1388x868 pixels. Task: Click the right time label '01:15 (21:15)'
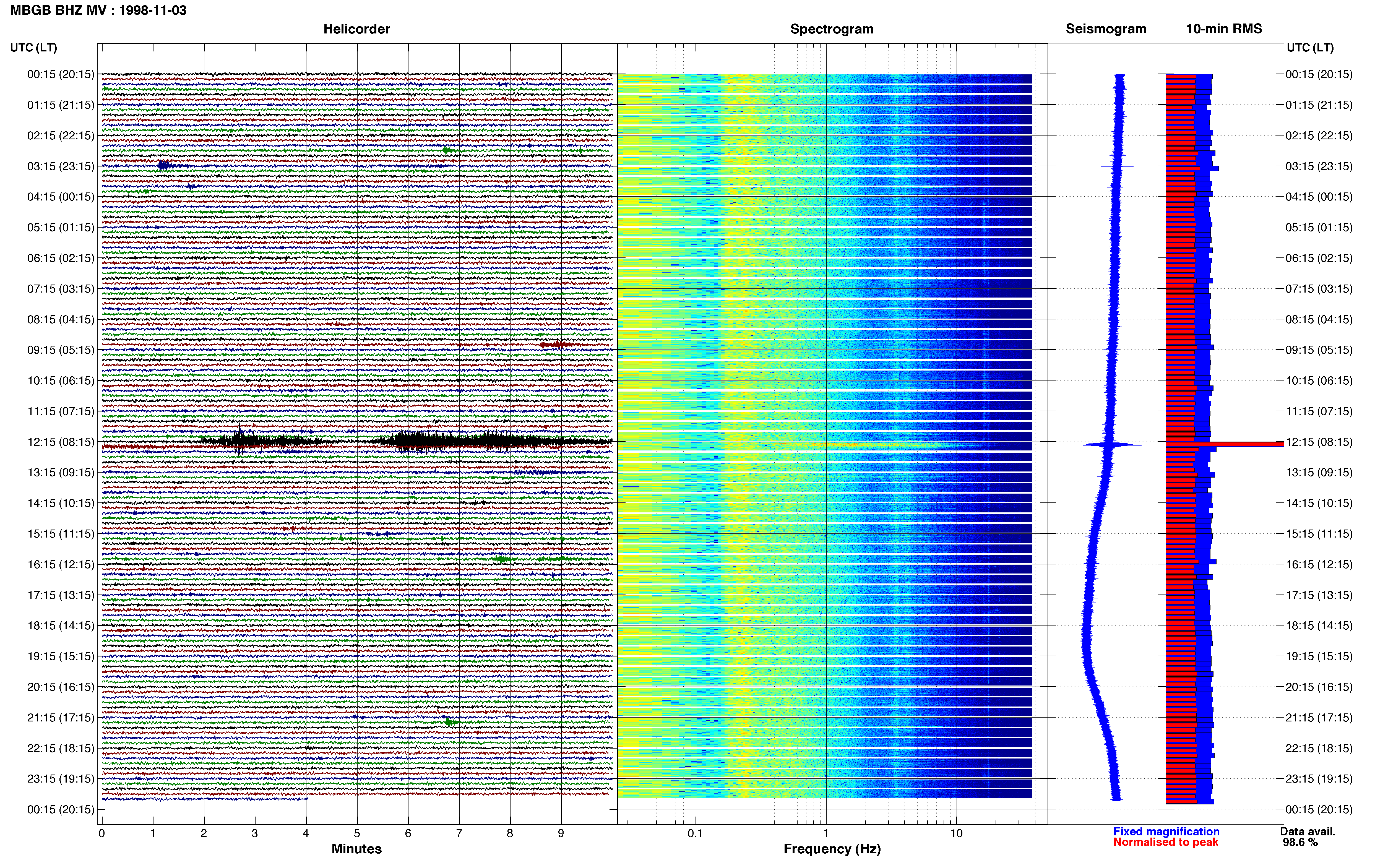[1319, 105]
